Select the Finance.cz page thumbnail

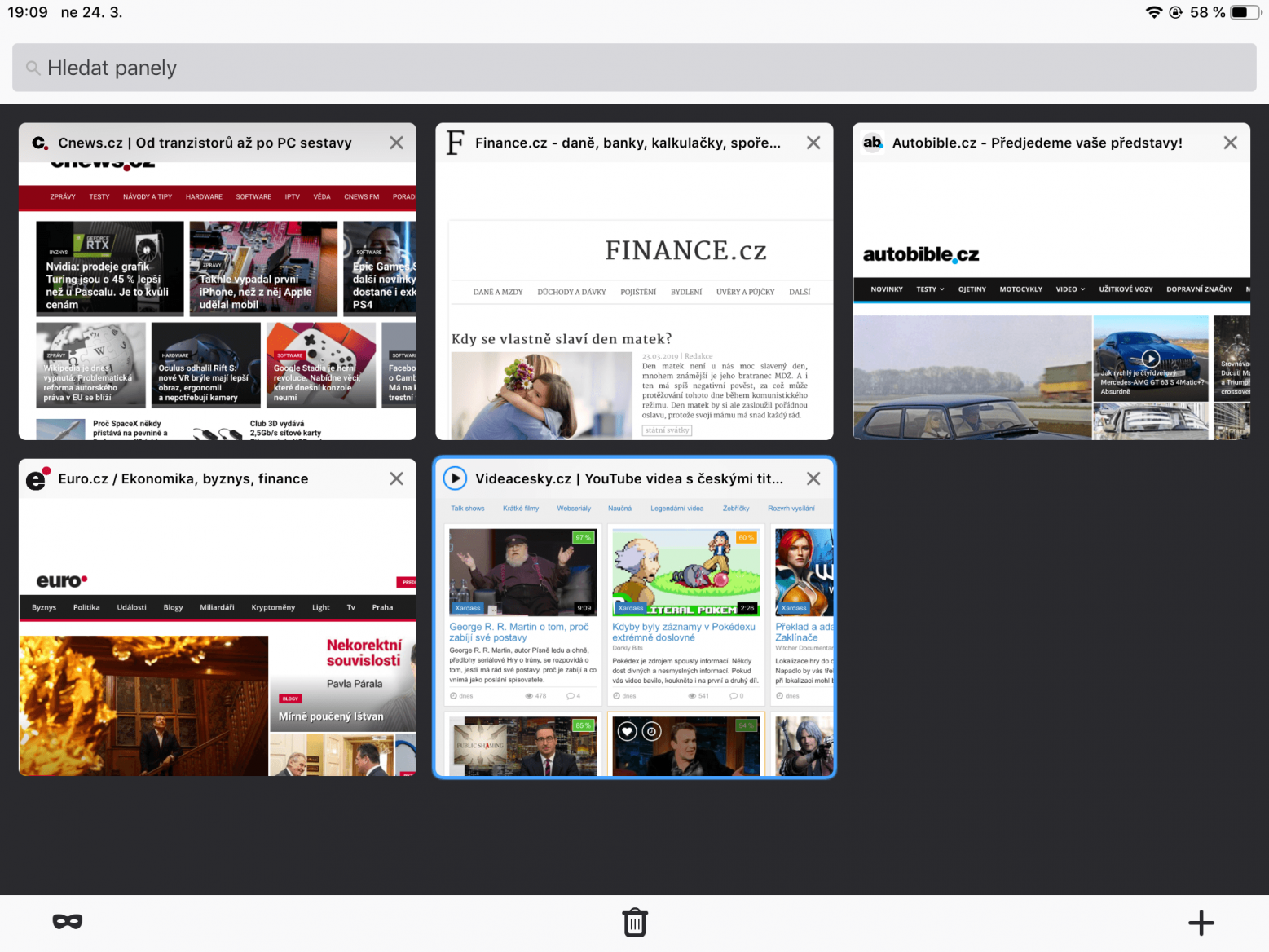634,302
